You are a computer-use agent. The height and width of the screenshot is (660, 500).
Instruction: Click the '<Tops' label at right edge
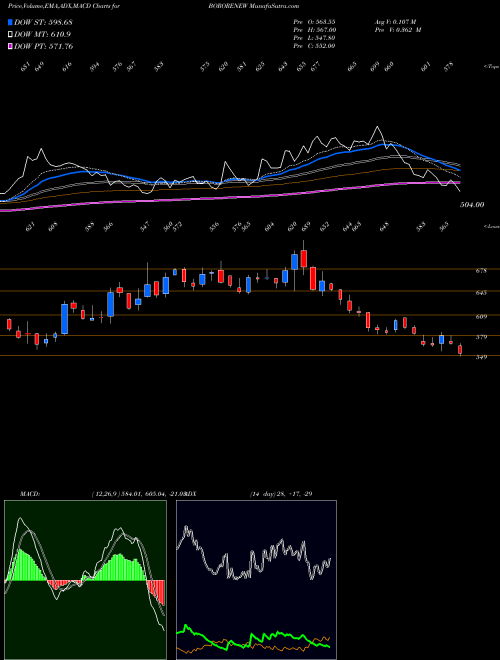pos(492,67)
